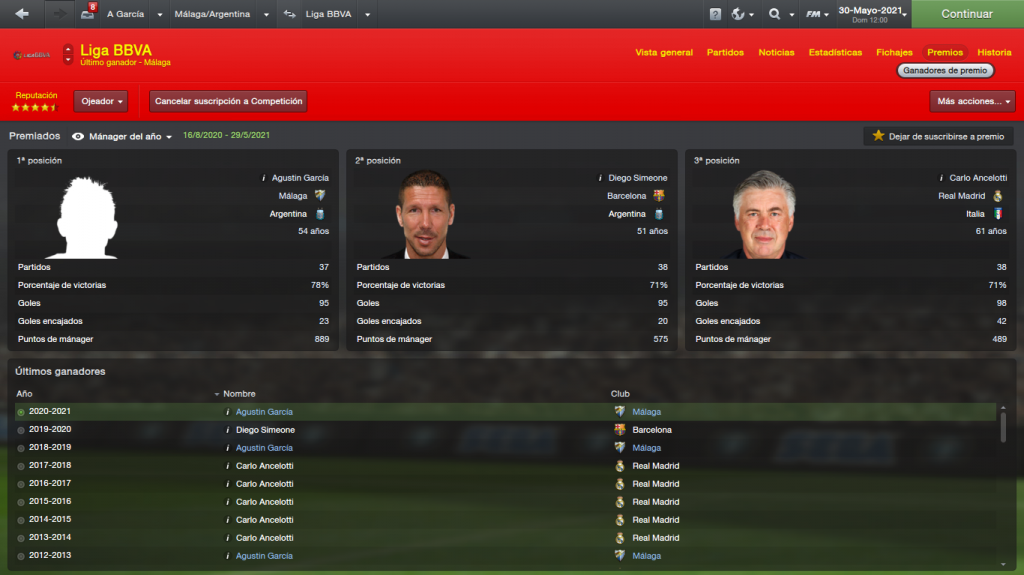1024x575 pixels.
Task: Open the help question mark icon
Action: point(715,14)
